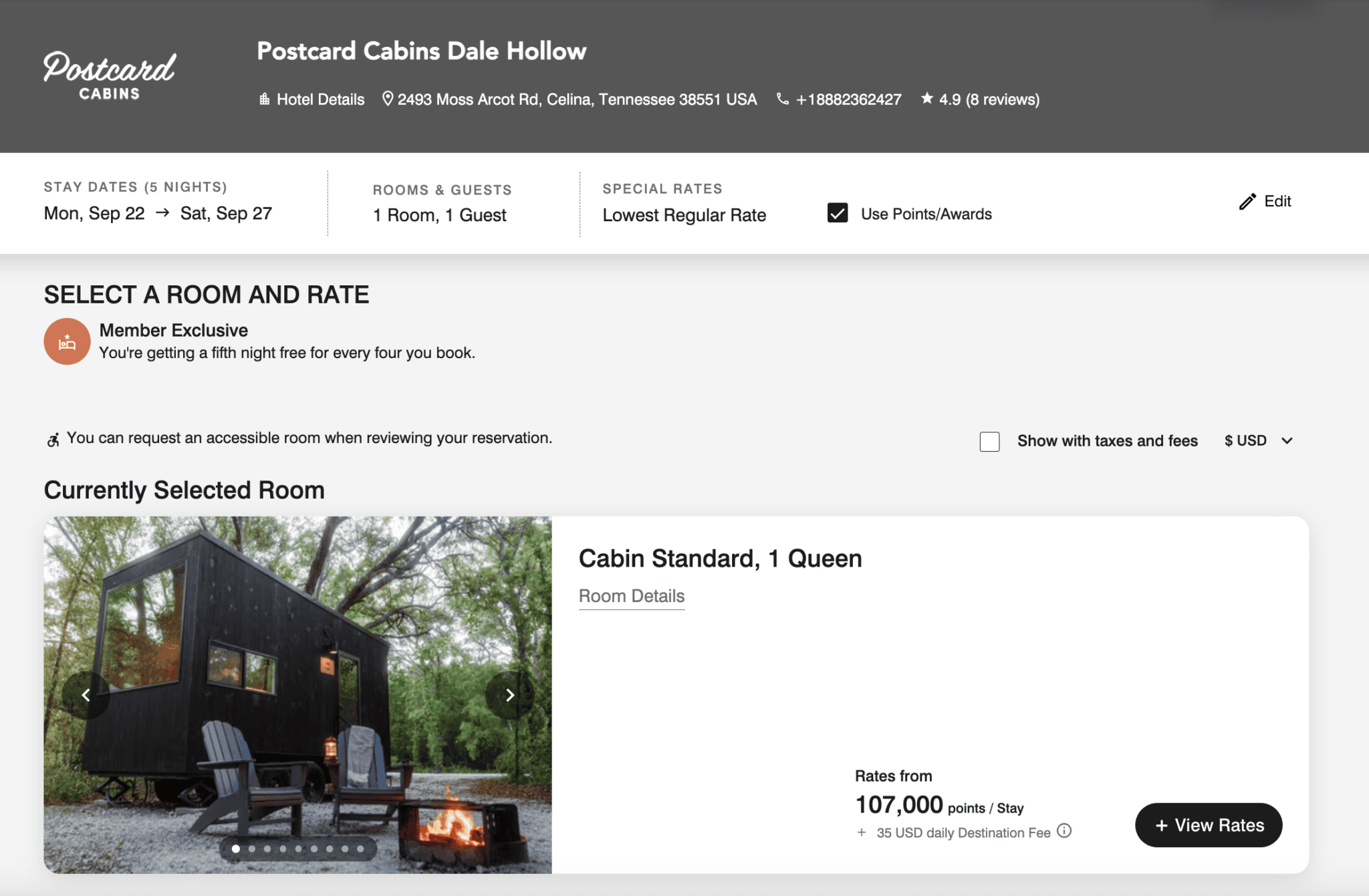This screenshot has width=1369, height=896.
Task: Go to the previous cabin photo
Action: point(86,695)
